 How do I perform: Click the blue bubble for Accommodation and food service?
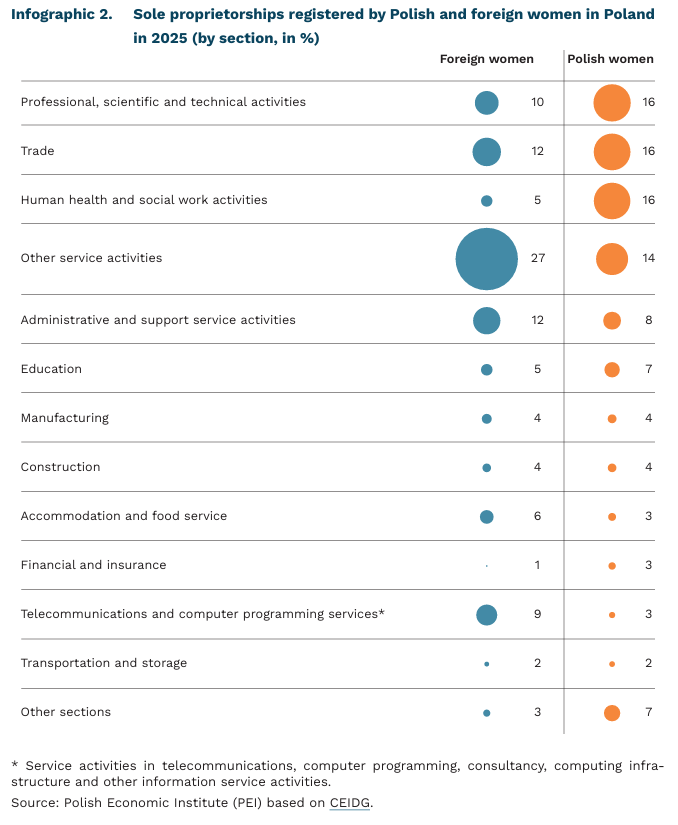(487, 517)
